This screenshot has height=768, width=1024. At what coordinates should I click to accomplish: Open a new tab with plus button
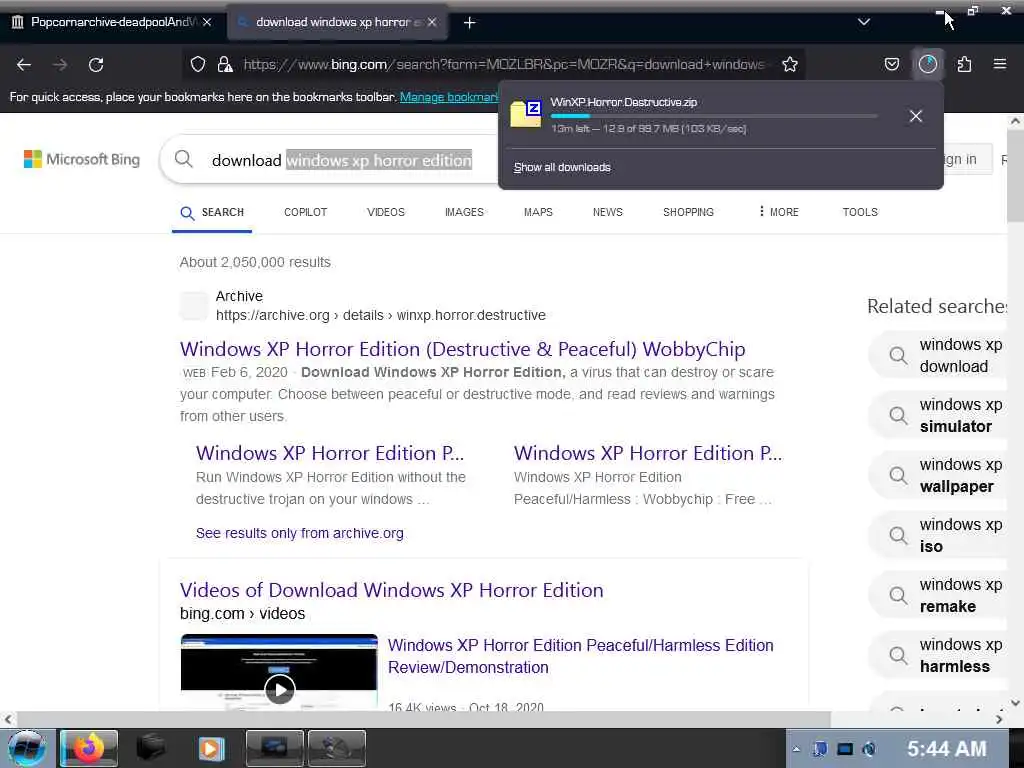click(x=470, y=23)
